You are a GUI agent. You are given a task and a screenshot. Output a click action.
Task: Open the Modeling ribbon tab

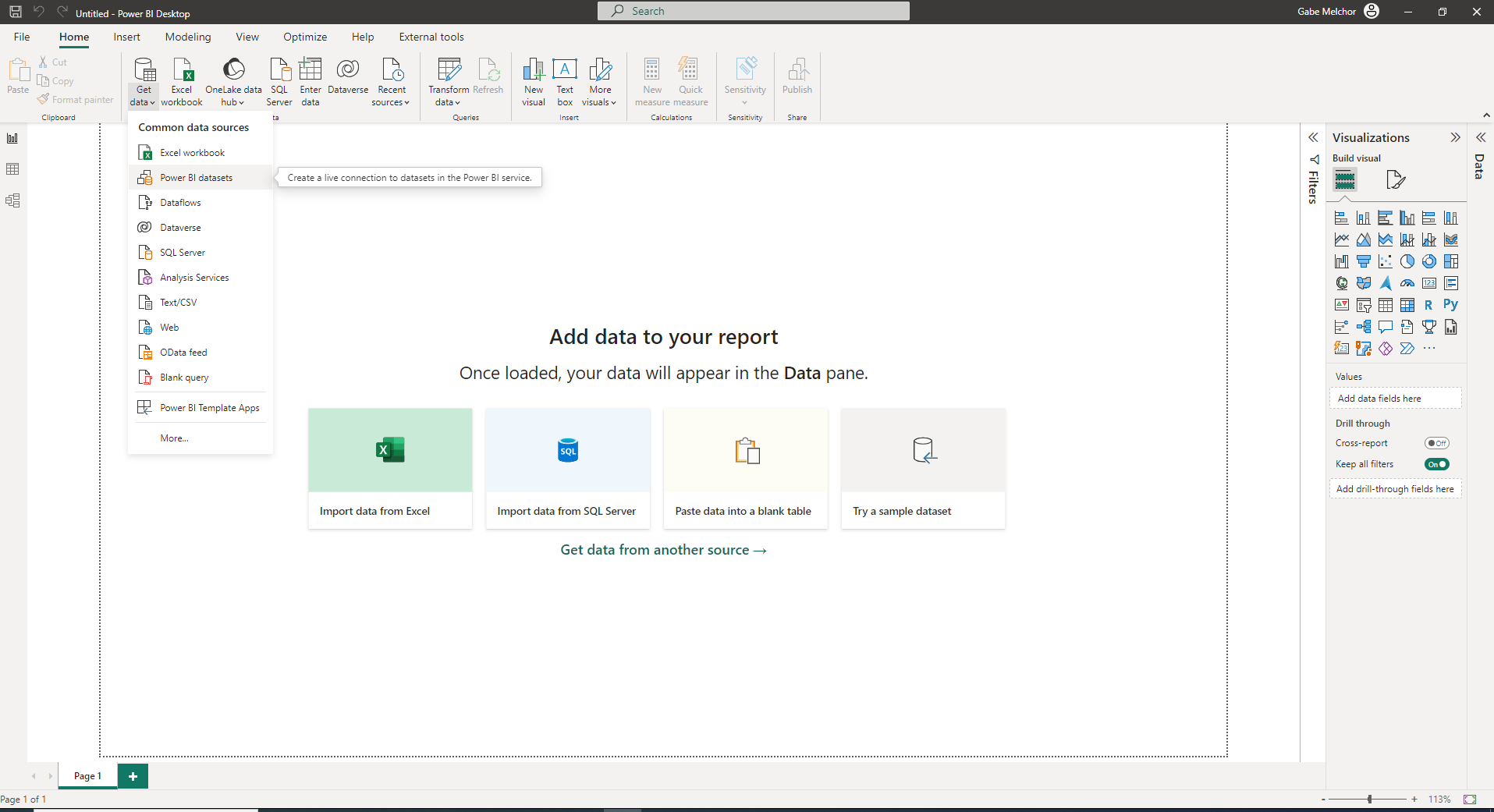(188, 37)
